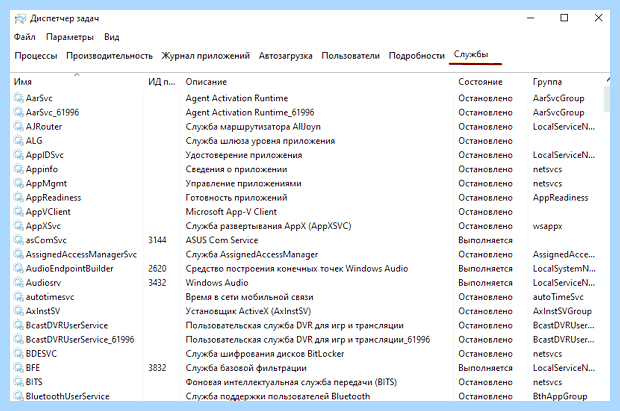The width and height of the screenshot is (620, 411).
Task: Click the icon of BcastDVRUserService_61996
Action: coord(18,339)
